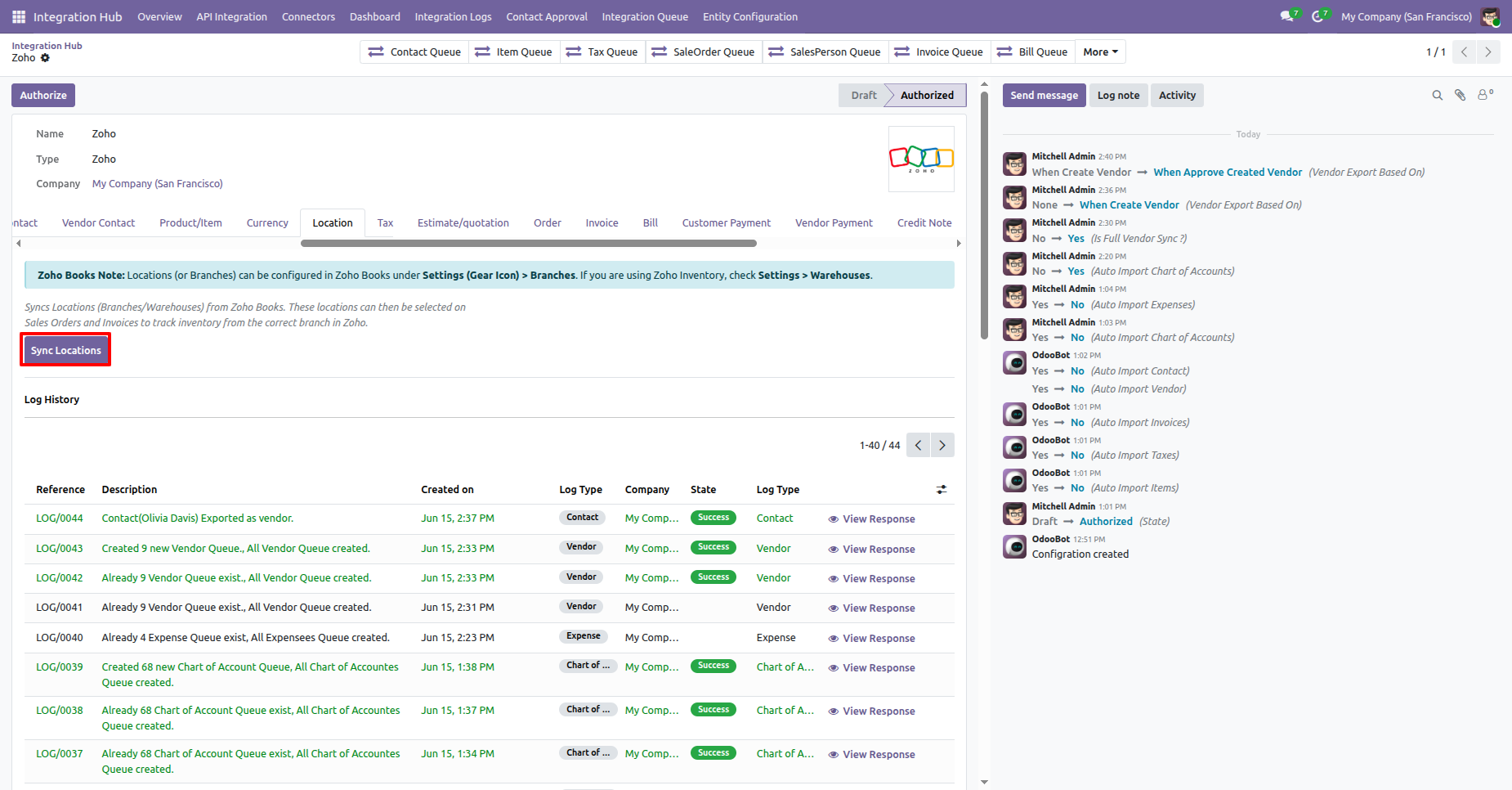
Task: Open SalesPerson Queue smart button
Action: click(825, 52)
